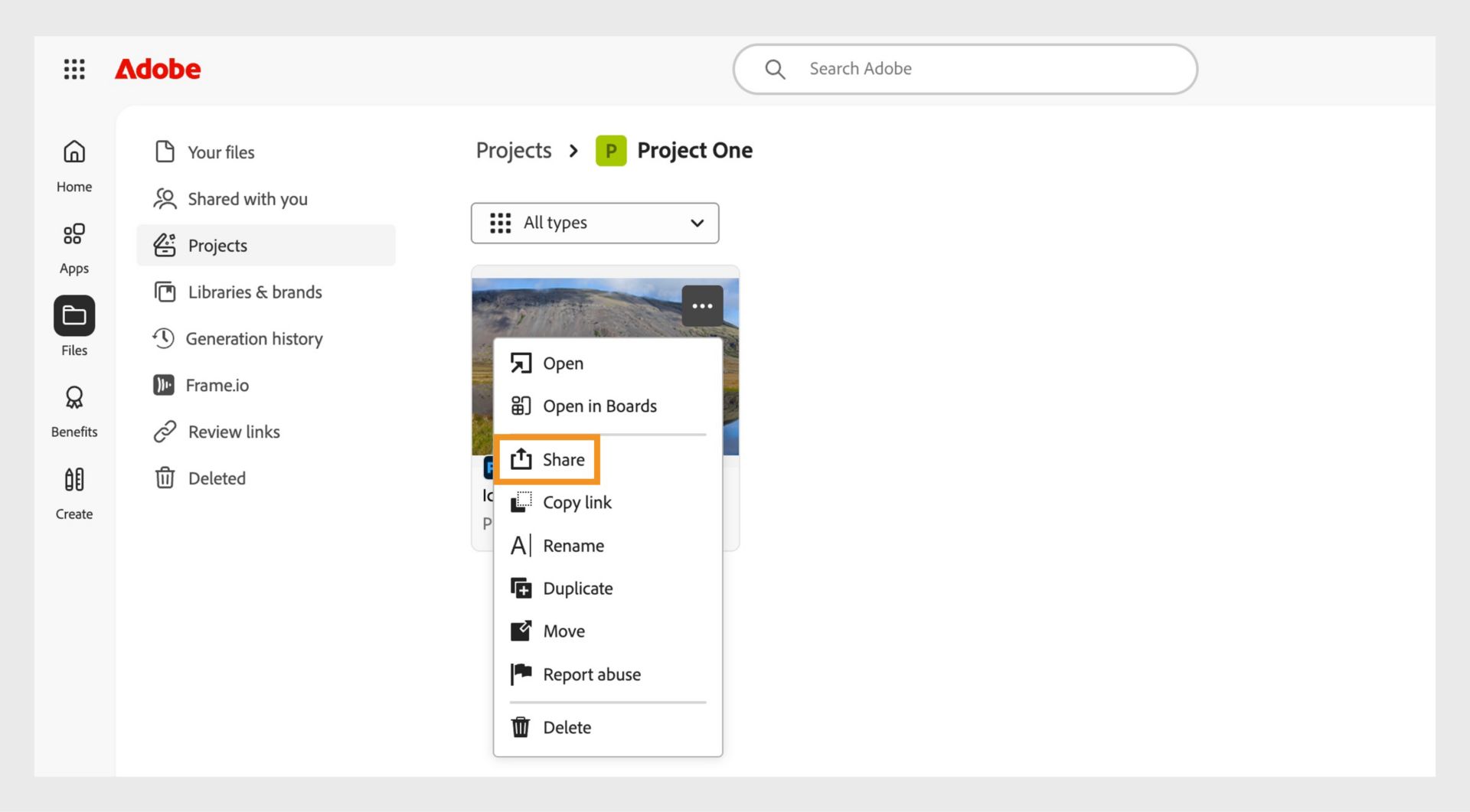
Task: Open Generation history
Action: [266, 339]
